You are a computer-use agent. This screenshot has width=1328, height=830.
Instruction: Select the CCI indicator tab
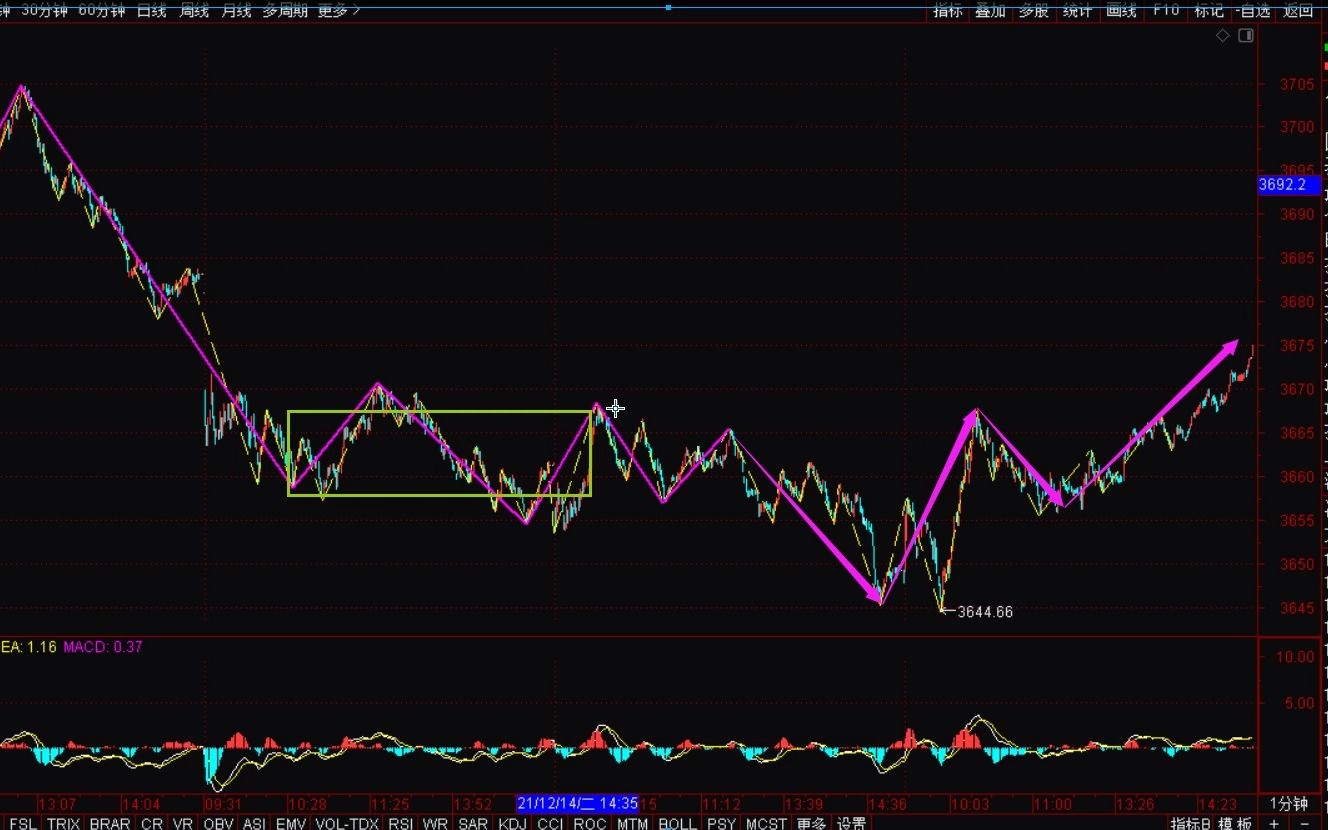[x=550, y=823]
